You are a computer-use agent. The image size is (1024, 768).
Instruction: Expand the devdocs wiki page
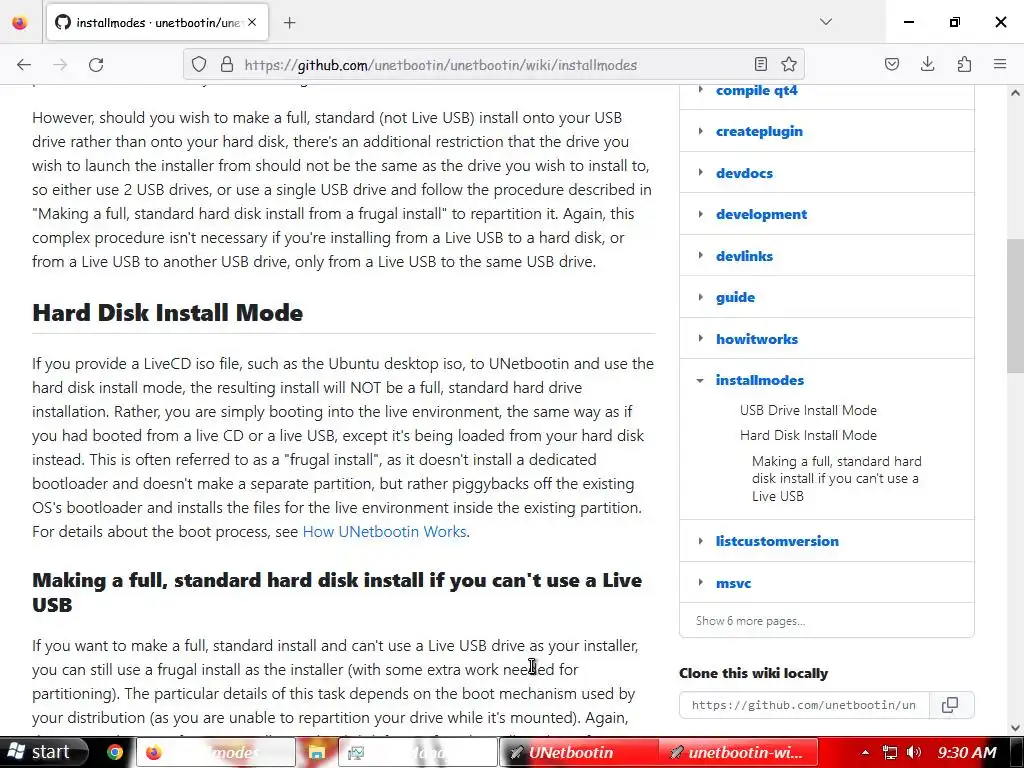click(700, 173)
